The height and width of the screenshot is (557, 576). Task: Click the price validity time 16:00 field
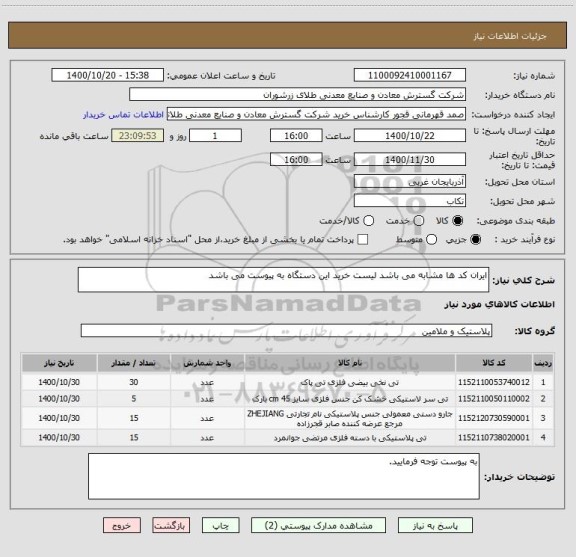click(x=296, y=159)
